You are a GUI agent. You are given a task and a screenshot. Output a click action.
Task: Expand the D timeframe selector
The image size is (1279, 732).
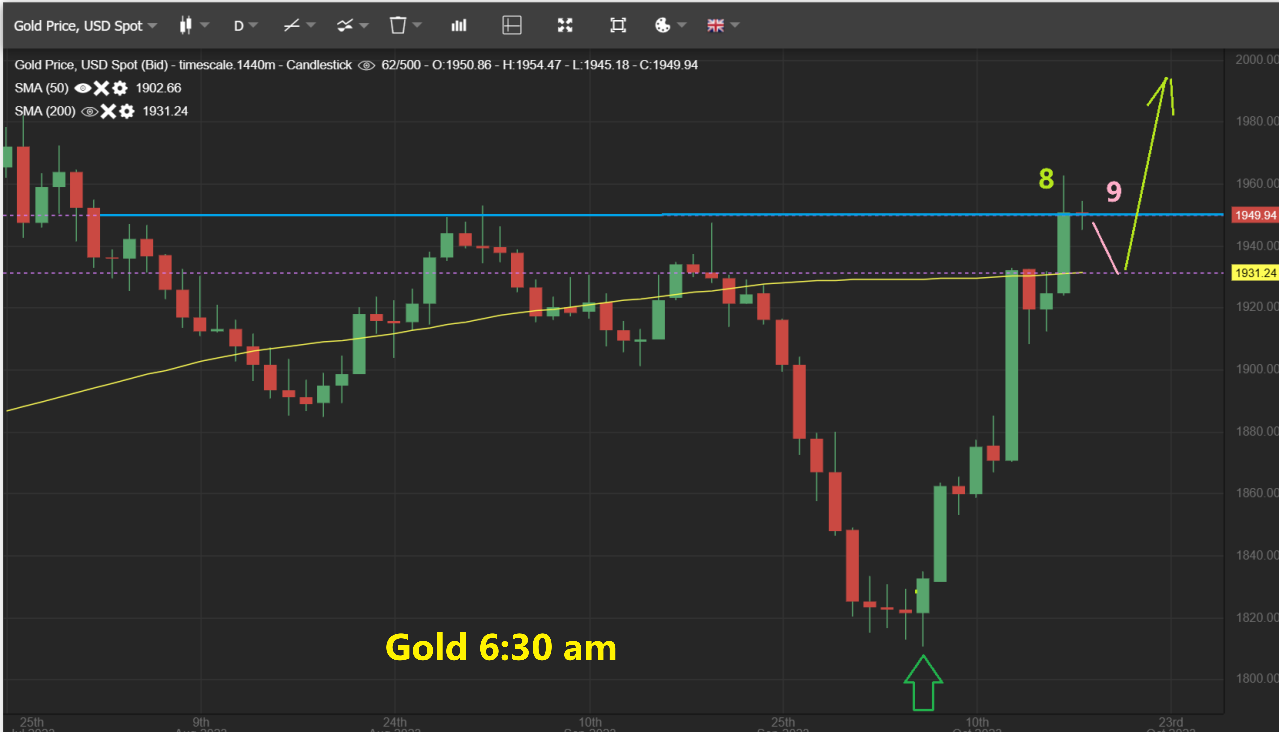coord(245,25)
